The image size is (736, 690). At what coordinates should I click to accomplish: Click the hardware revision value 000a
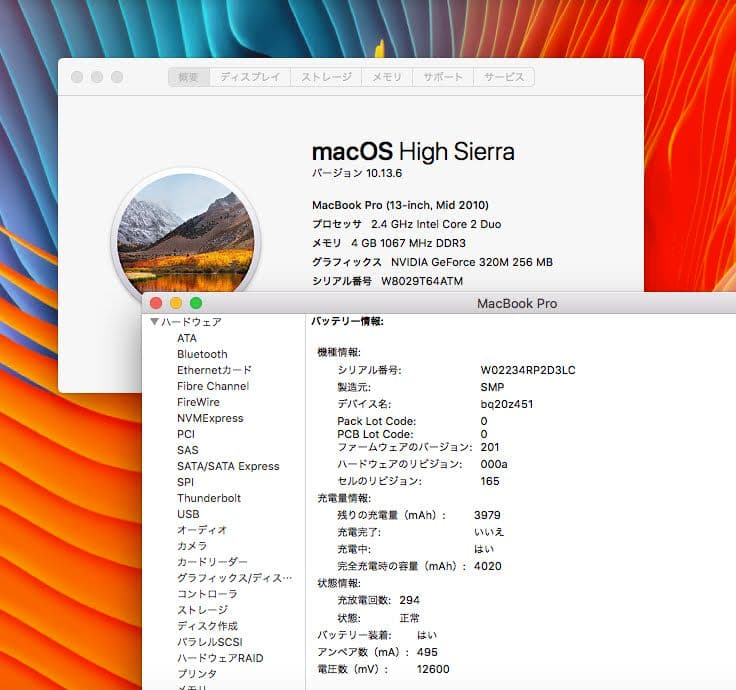(494, 464)
